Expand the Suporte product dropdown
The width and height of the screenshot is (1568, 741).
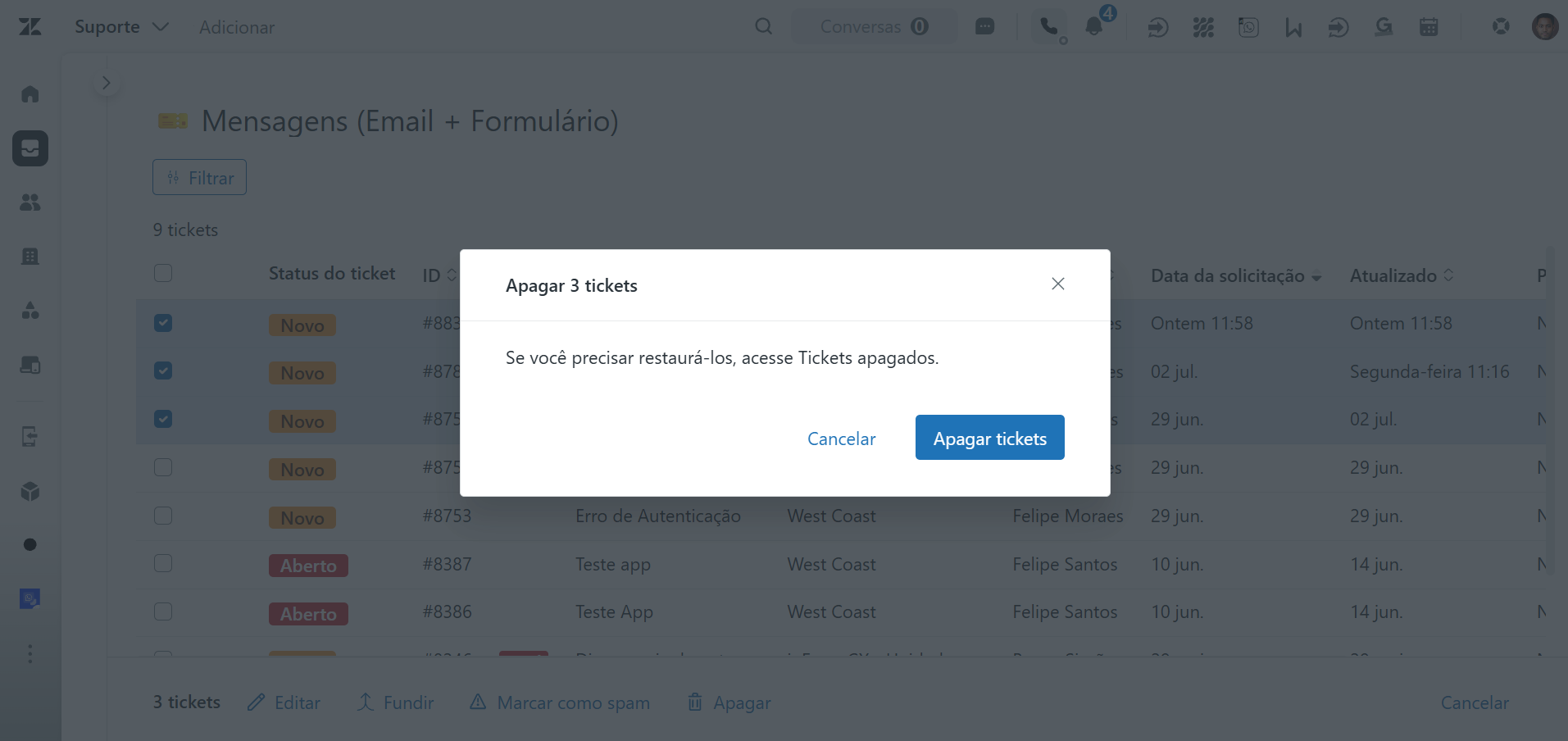(x=121, y=27)
